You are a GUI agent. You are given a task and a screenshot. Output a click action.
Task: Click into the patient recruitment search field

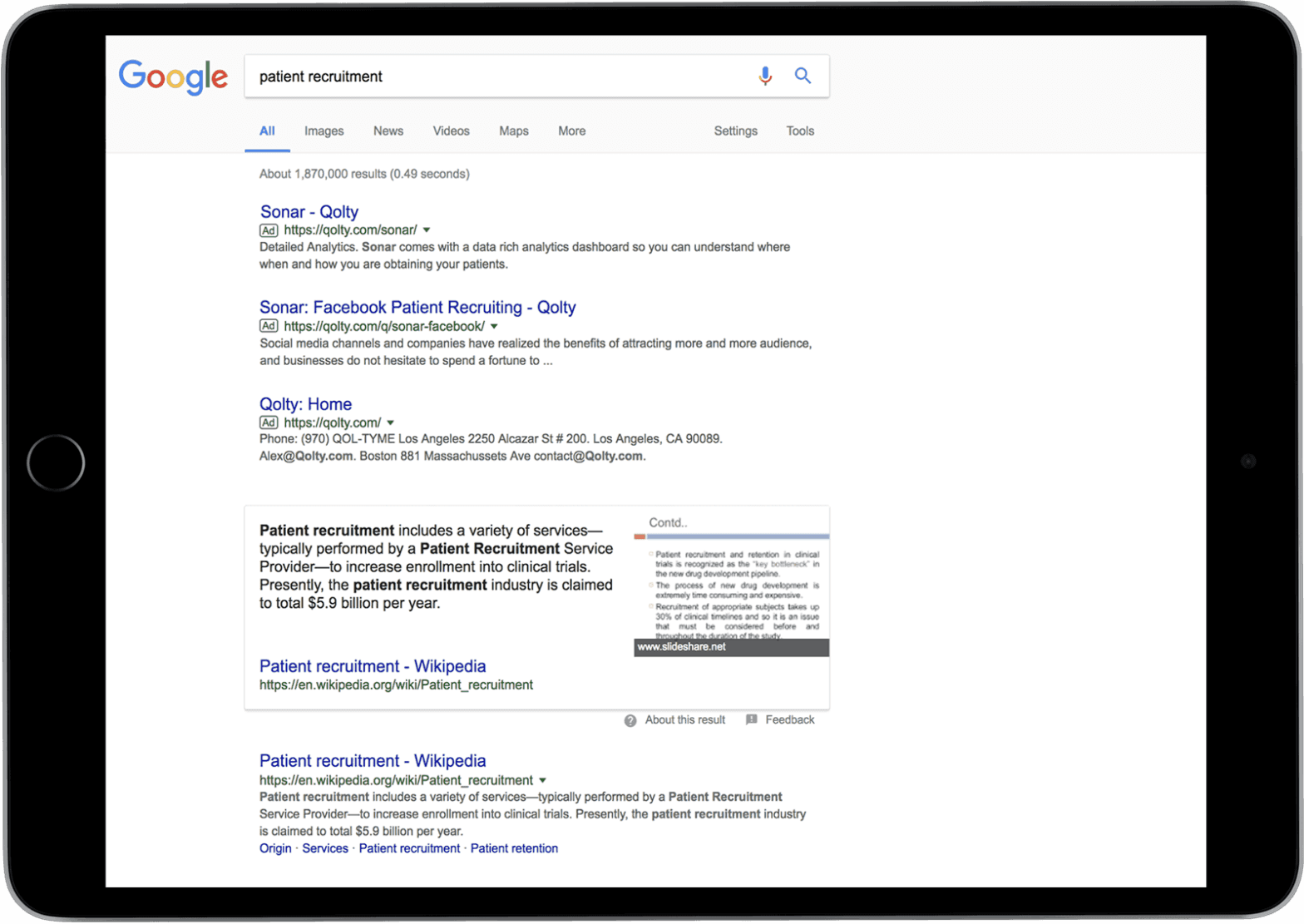click(x=499, y=77)
